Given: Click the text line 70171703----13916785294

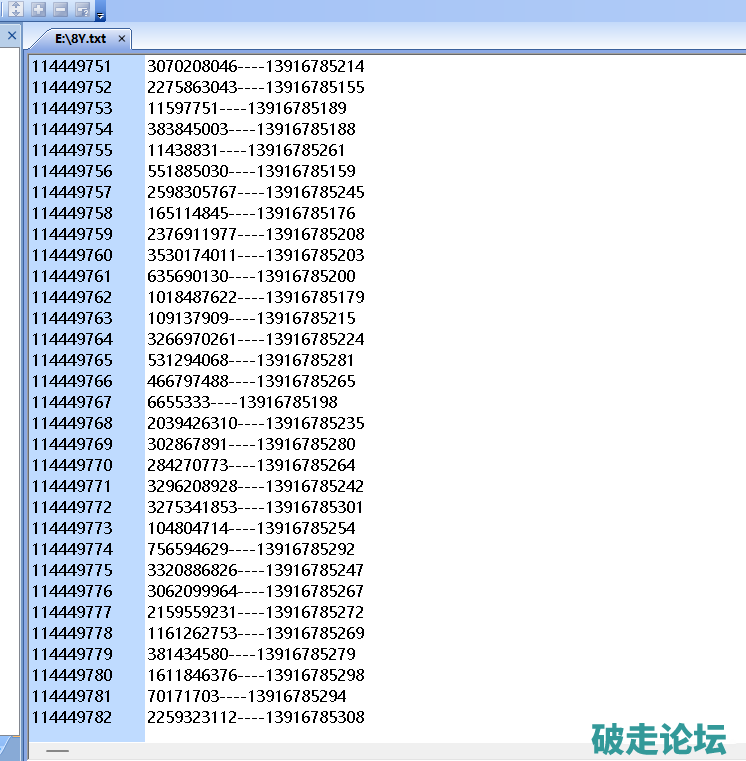Looking at the screenshot, I should (x=246, y=696).
